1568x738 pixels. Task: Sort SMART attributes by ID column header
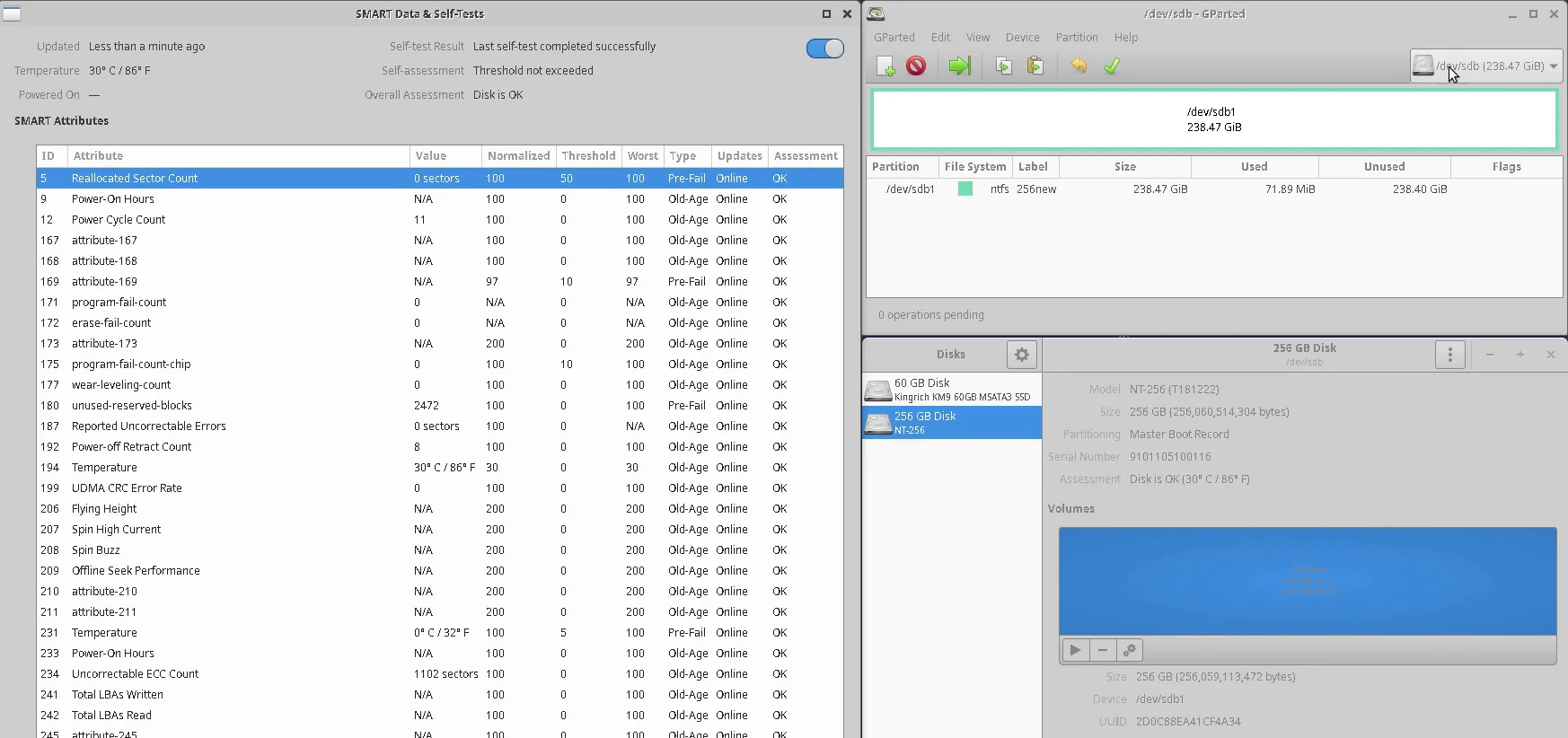(52, 156)
